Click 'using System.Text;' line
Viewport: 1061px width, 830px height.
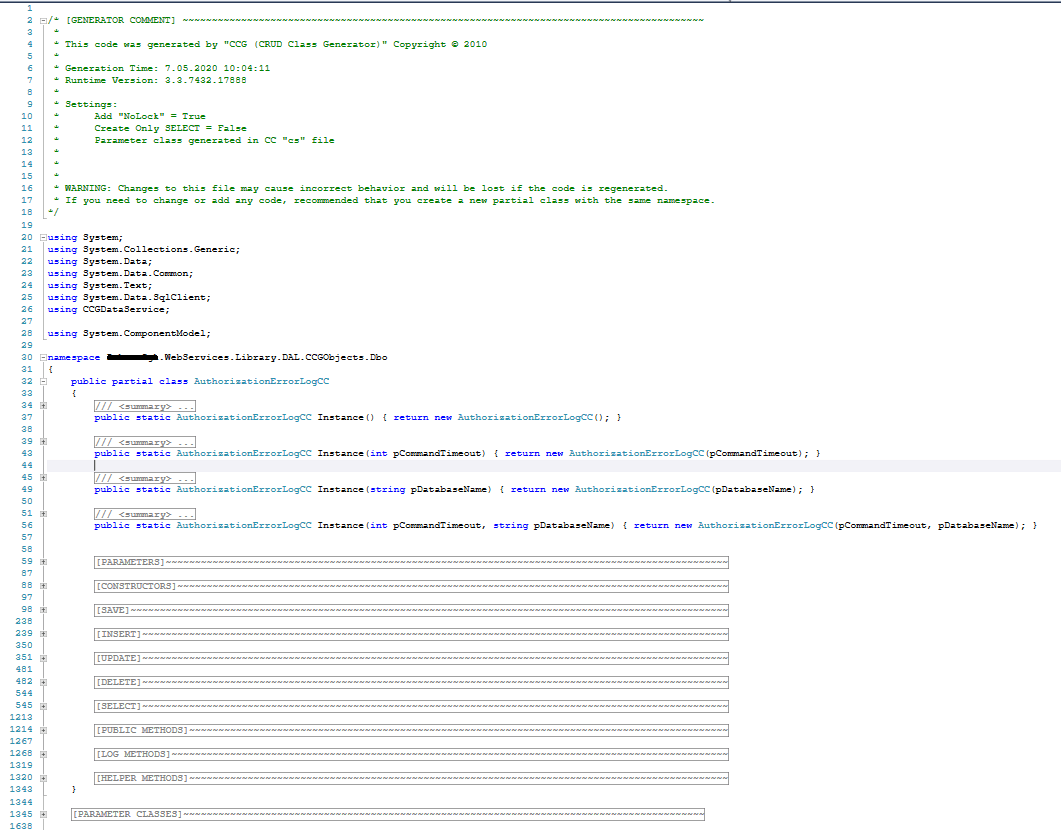(100, 285)
